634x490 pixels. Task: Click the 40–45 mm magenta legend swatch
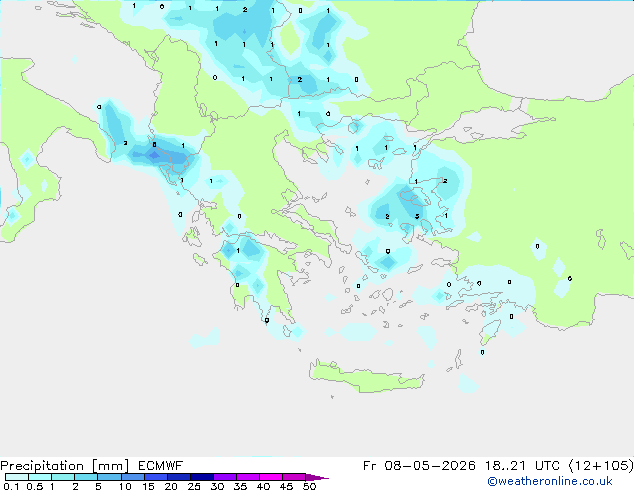tap(271, 477)
